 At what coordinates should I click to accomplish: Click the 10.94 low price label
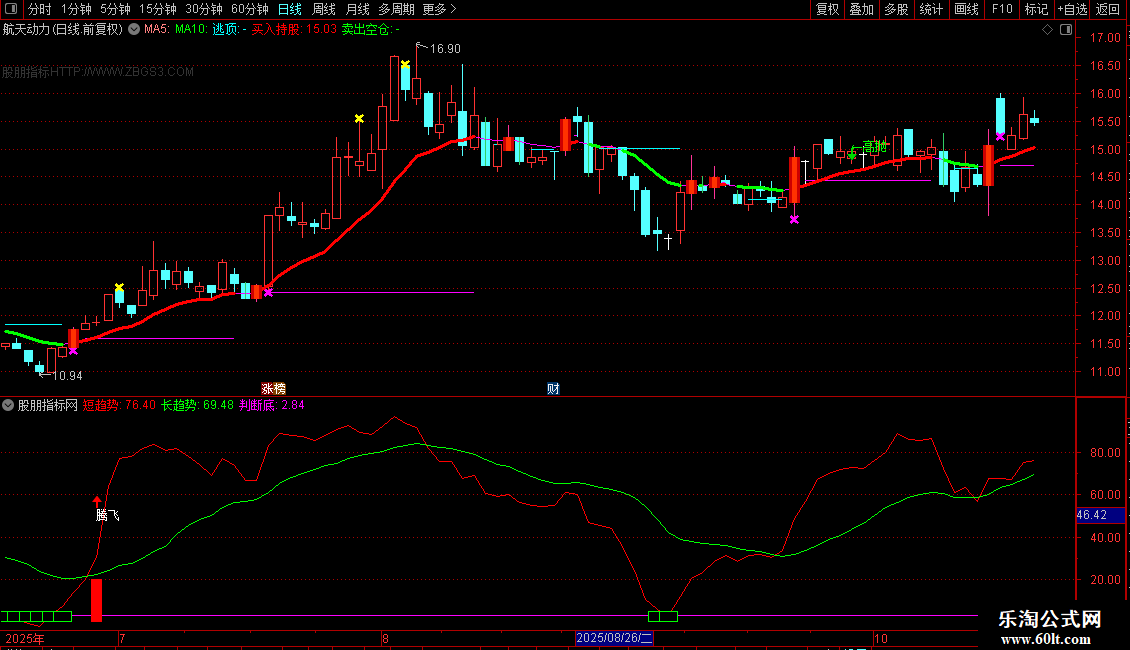click(x=67, y=375)
